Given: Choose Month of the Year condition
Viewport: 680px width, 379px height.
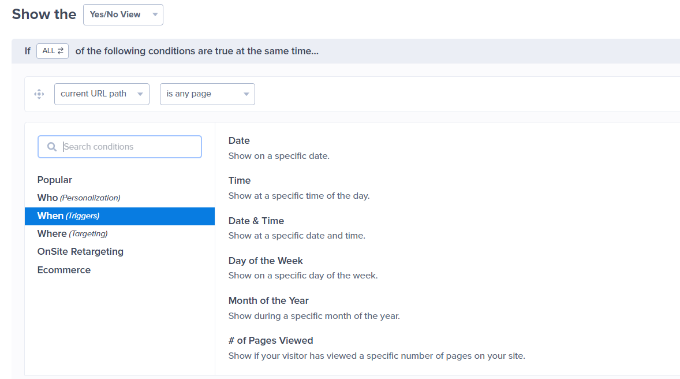Looking at the screenshot, I should click(268, 301).
